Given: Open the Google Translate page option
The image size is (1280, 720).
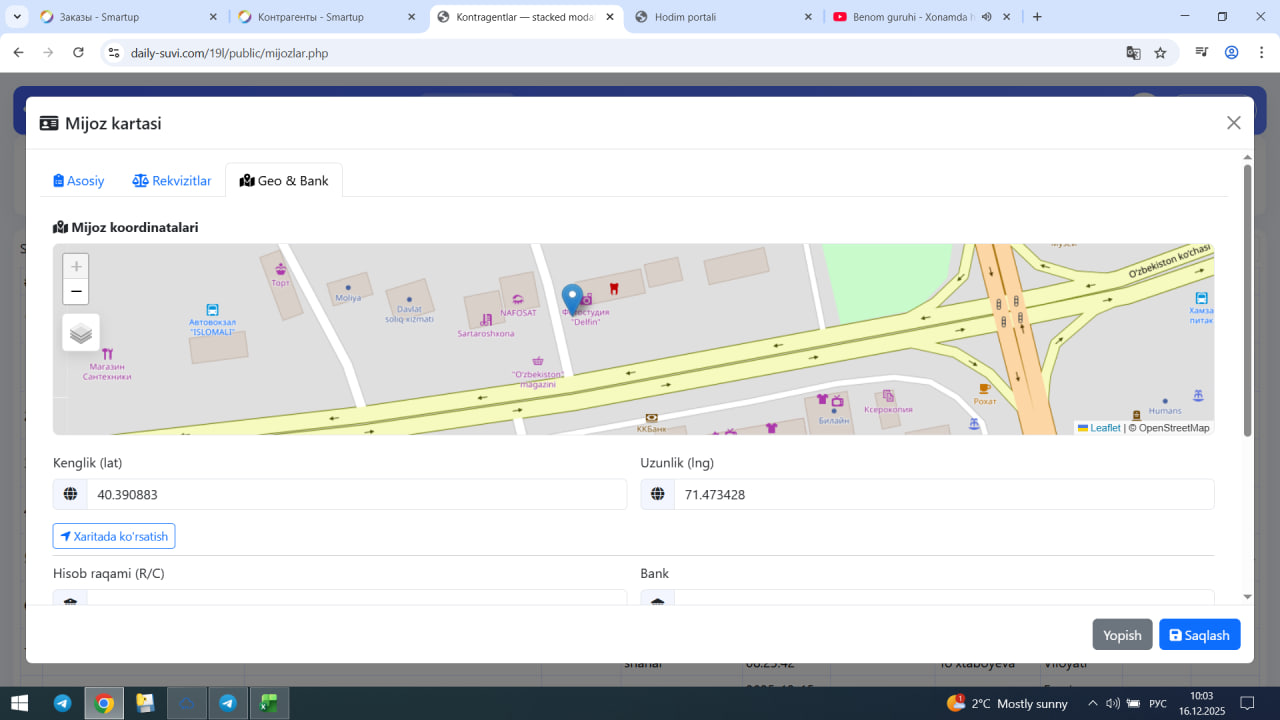Looking at the screenshot, I should [1133, 53].
